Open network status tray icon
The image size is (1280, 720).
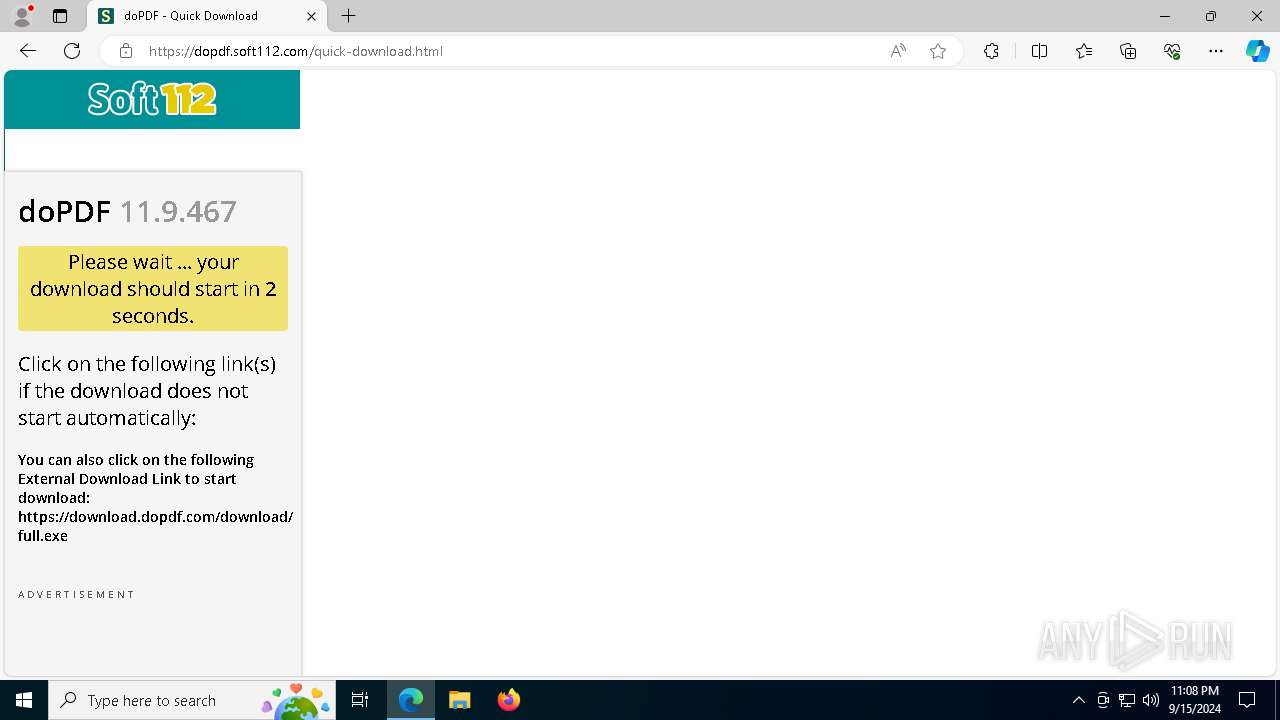pyautogui.click(x=1127, y=700)
